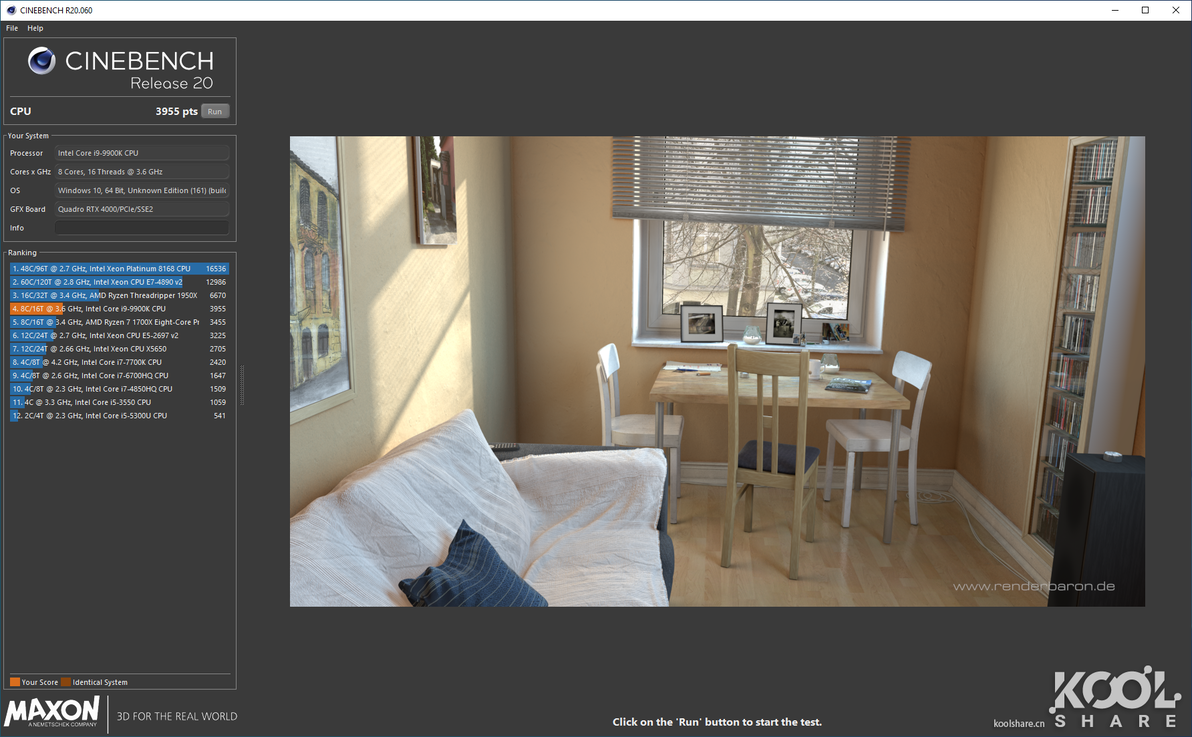Maximize the Cinebench window
Viewport: 1192px width, 737px height.
[1145, 10]
